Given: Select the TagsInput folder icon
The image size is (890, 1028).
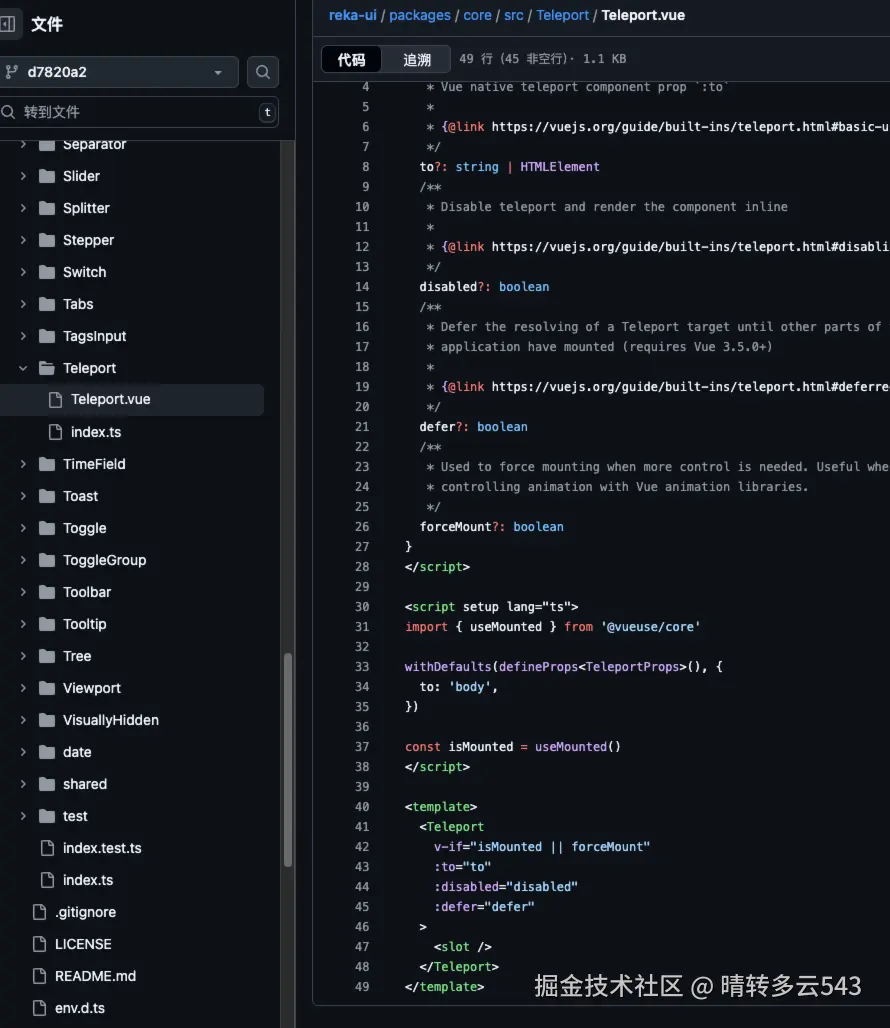Looking at the screenshot, I should click(47, 336).
